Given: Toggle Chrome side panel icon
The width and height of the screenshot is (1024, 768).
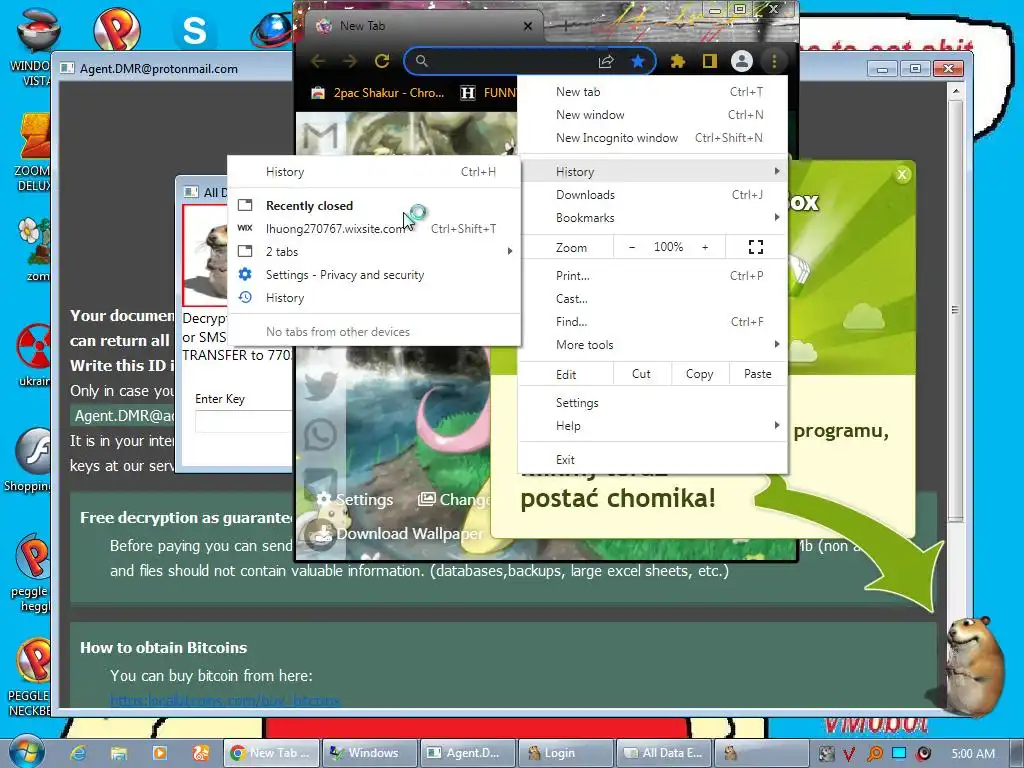Looking at the screenshot, I should point(709,61).
